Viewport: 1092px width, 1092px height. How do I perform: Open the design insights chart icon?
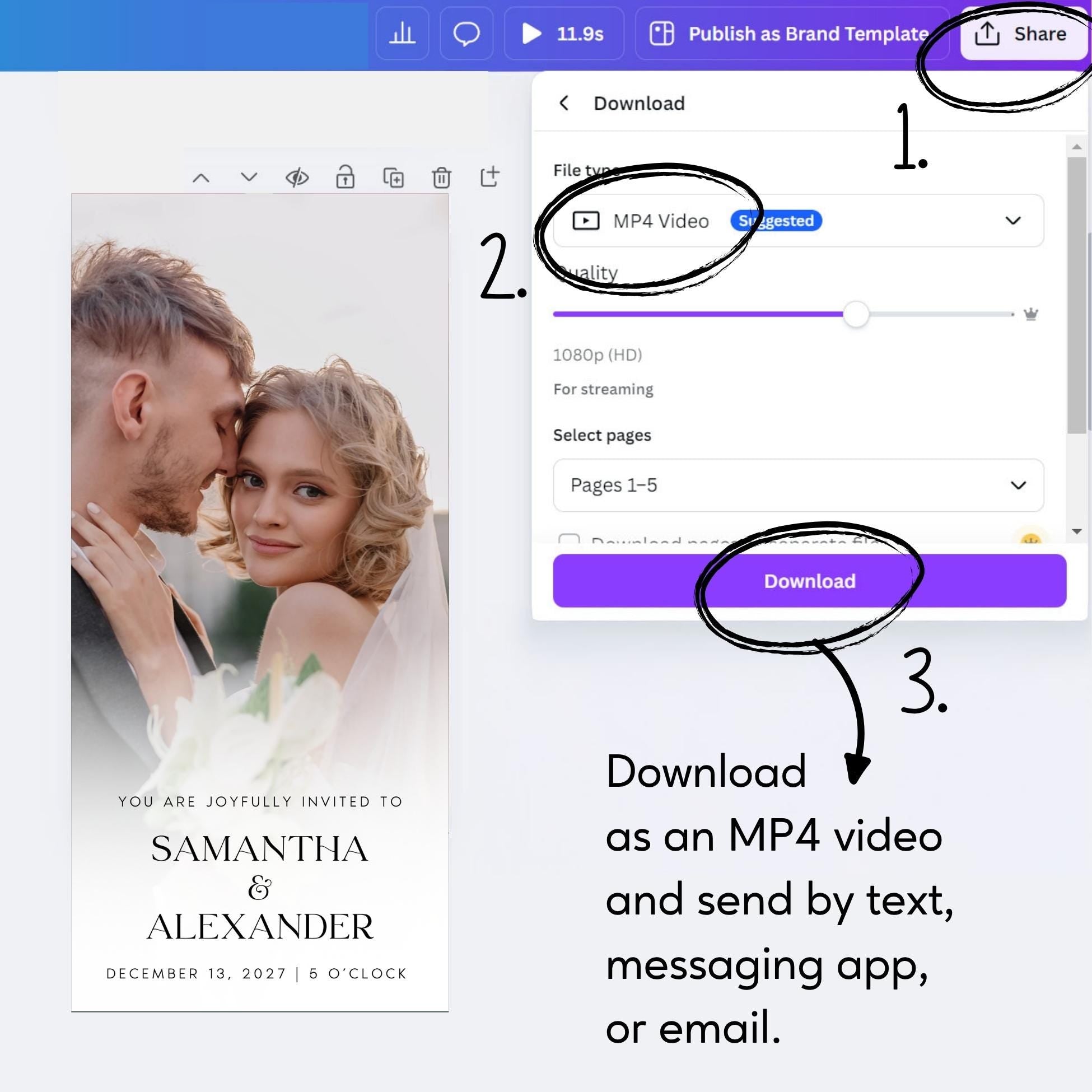pos(402,34)
